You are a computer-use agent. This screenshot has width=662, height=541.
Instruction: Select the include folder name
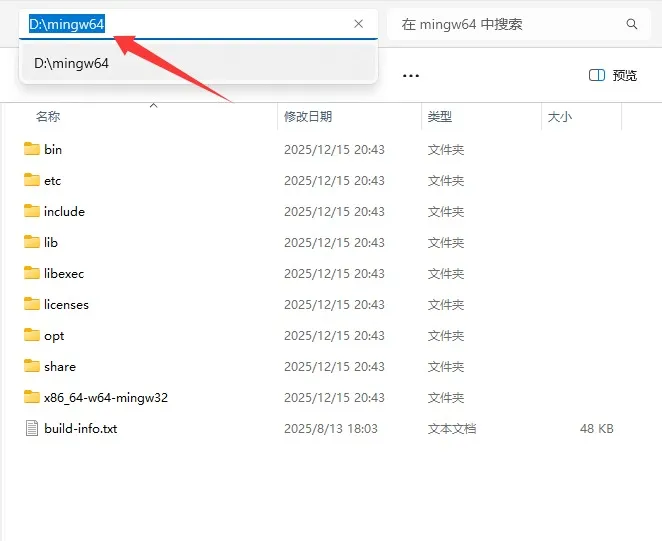[64, 212]
